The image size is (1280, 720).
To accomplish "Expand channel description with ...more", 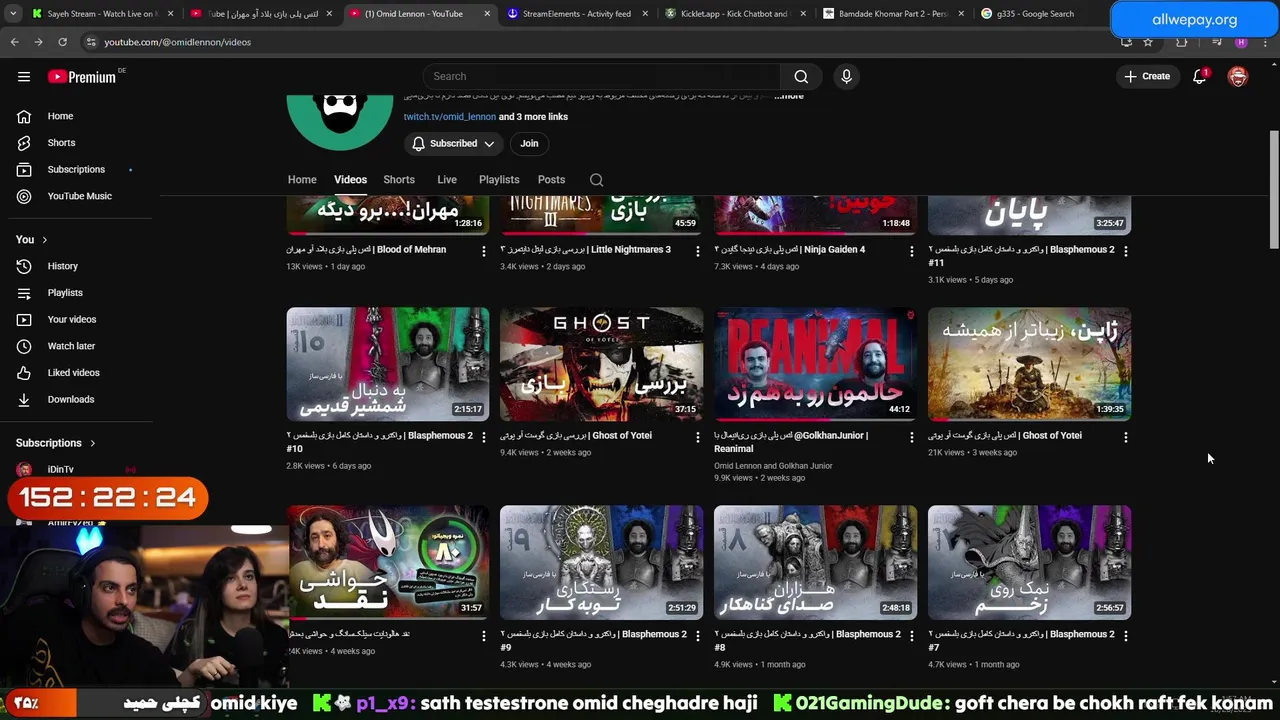I will coord(788,96).
